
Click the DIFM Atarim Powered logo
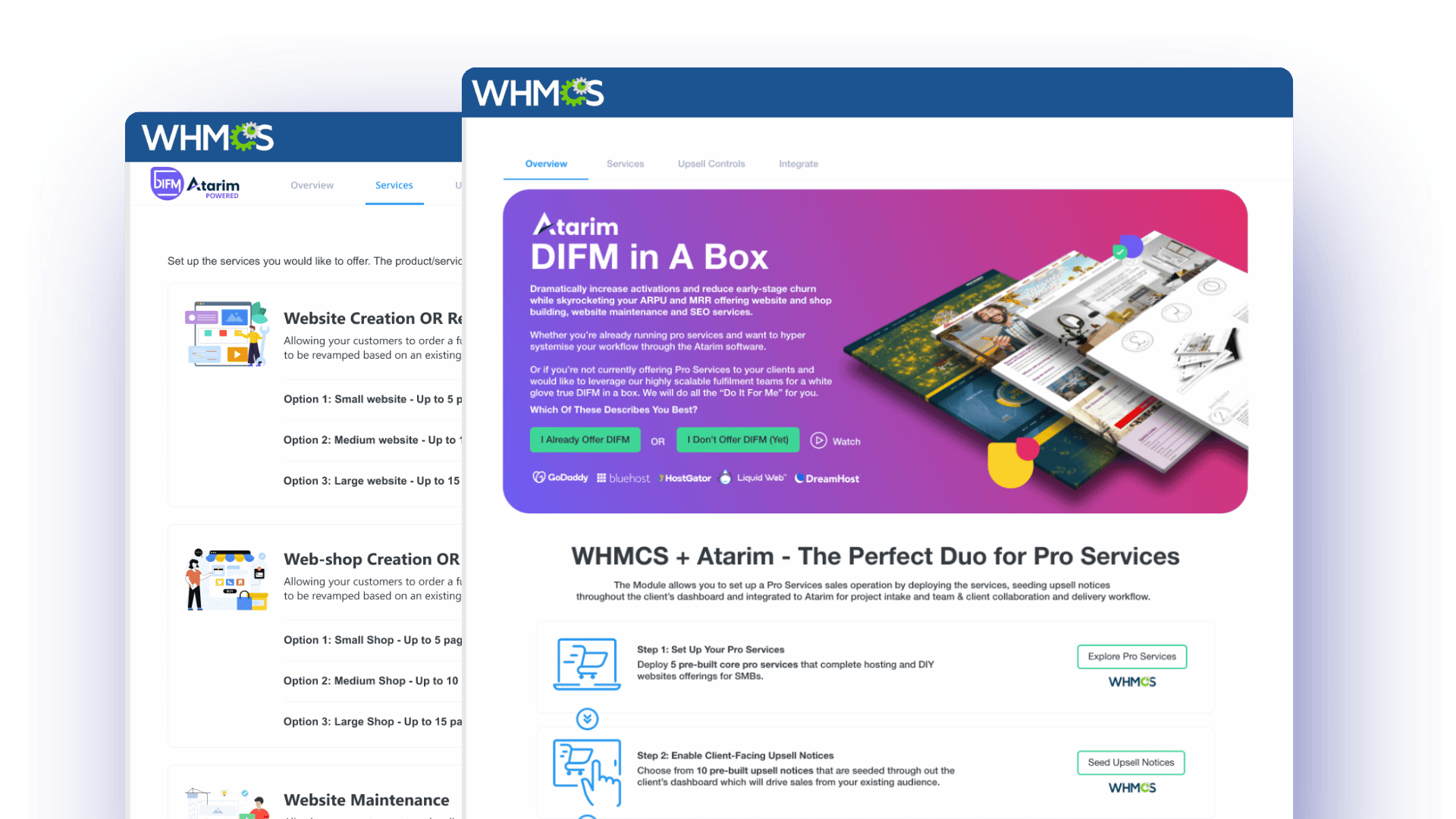(195, 184)
